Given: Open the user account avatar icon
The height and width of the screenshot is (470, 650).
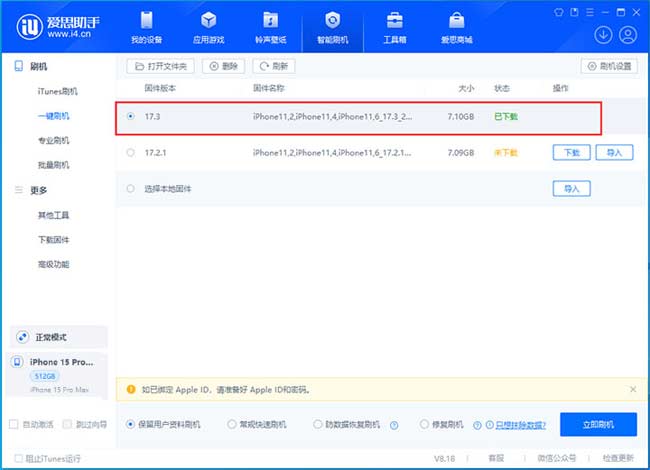Looking at the screenshot, I should tap(628, 35).
